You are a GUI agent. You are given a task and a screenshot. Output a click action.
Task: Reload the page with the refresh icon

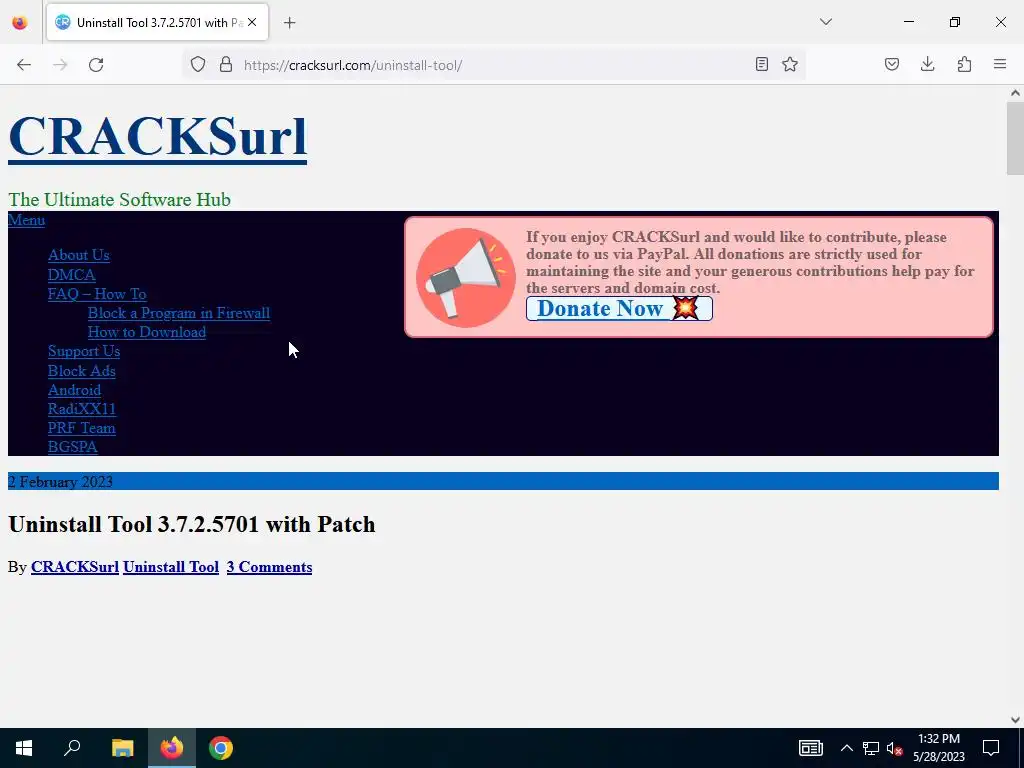96,65
